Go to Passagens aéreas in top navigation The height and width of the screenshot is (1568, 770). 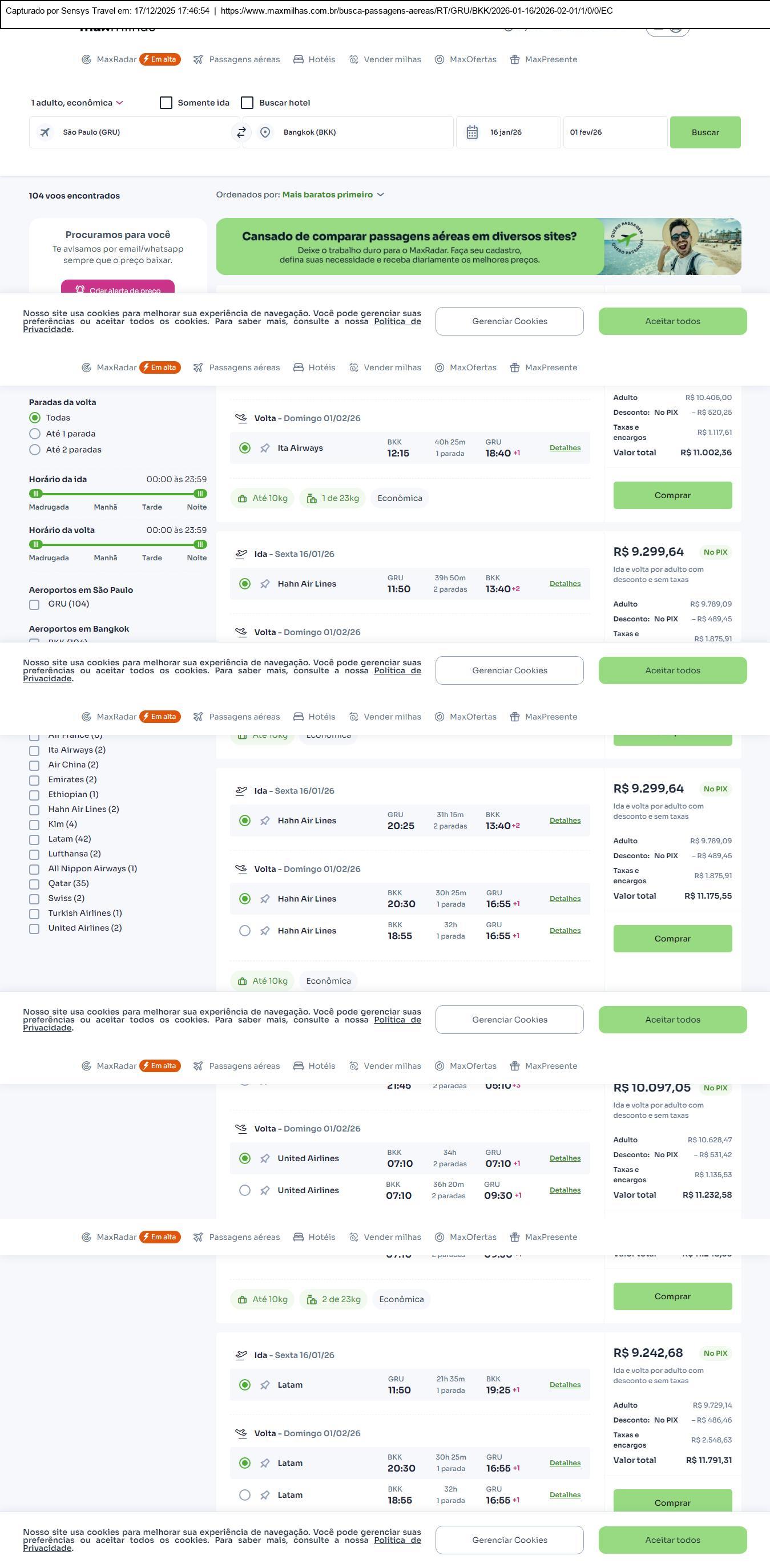tap(244, 60)
